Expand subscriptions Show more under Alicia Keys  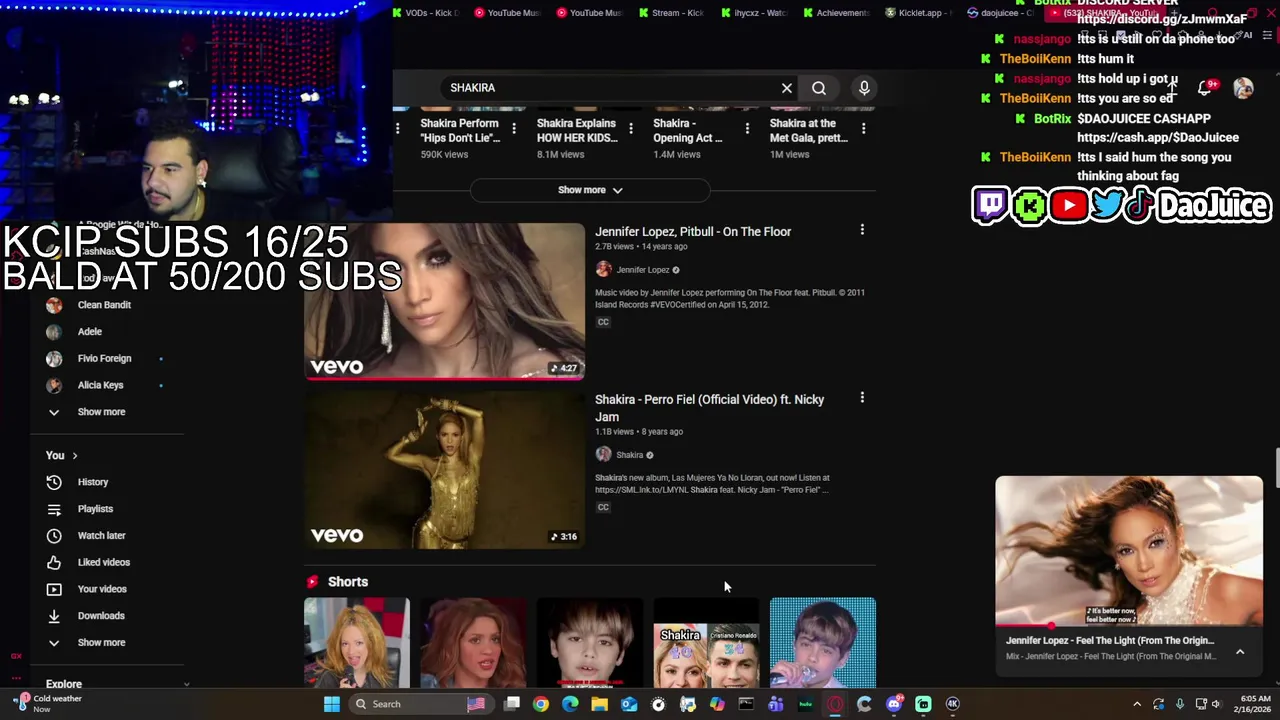click(101, 412)
